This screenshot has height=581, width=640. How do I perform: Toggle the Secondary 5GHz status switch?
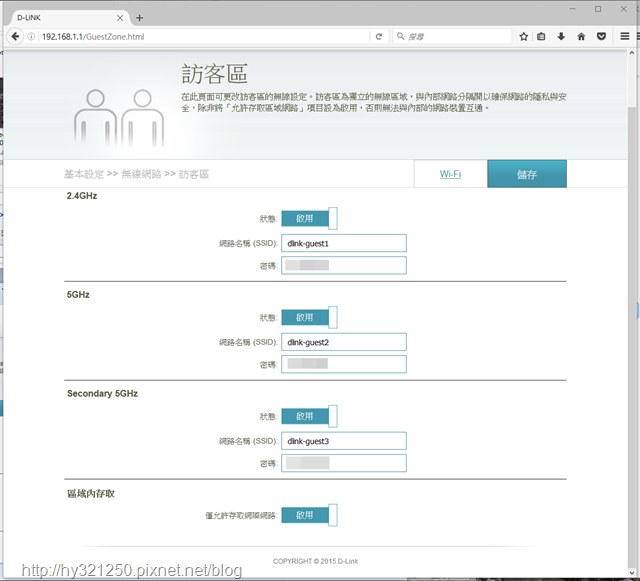(x=309, y=416)
